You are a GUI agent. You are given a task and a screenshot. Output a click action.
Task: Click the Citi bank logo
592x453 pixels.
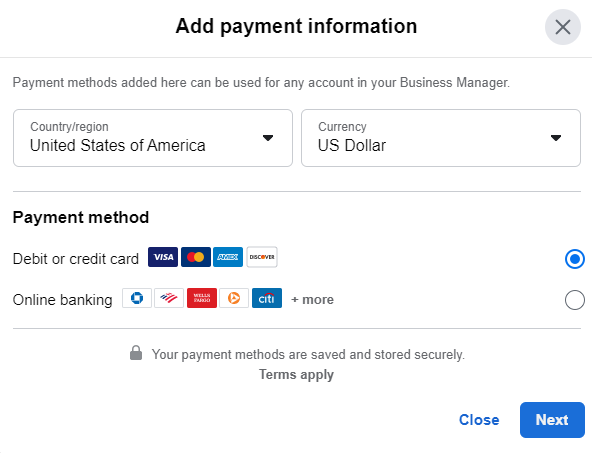point(267,298)
